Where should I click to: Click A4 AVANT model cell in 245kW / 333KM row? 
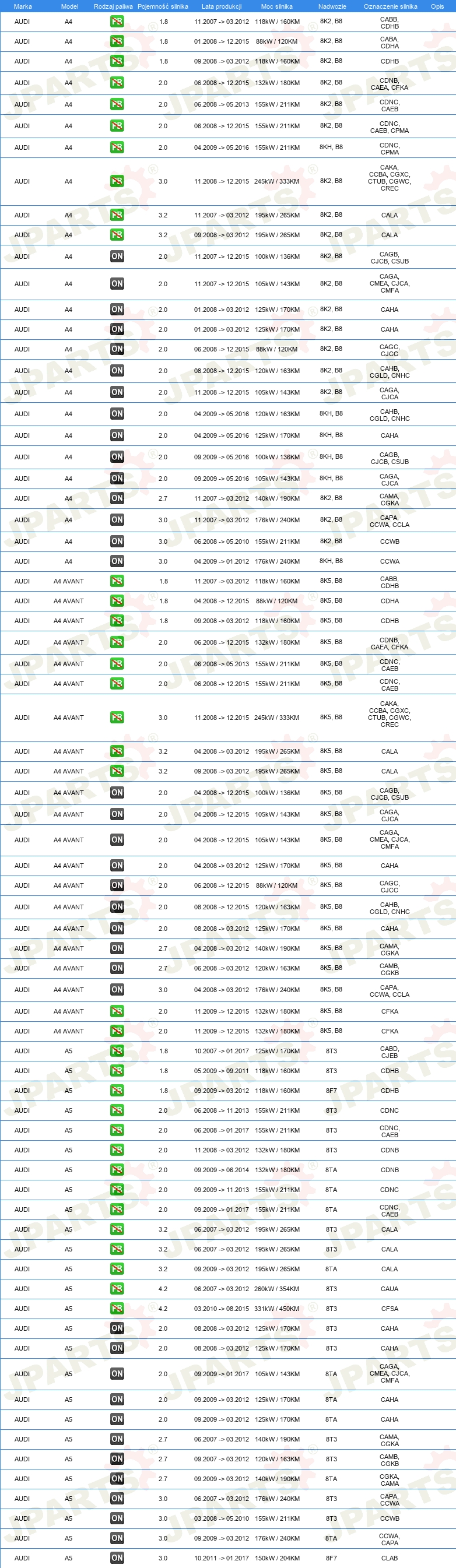tap(69, 718)
